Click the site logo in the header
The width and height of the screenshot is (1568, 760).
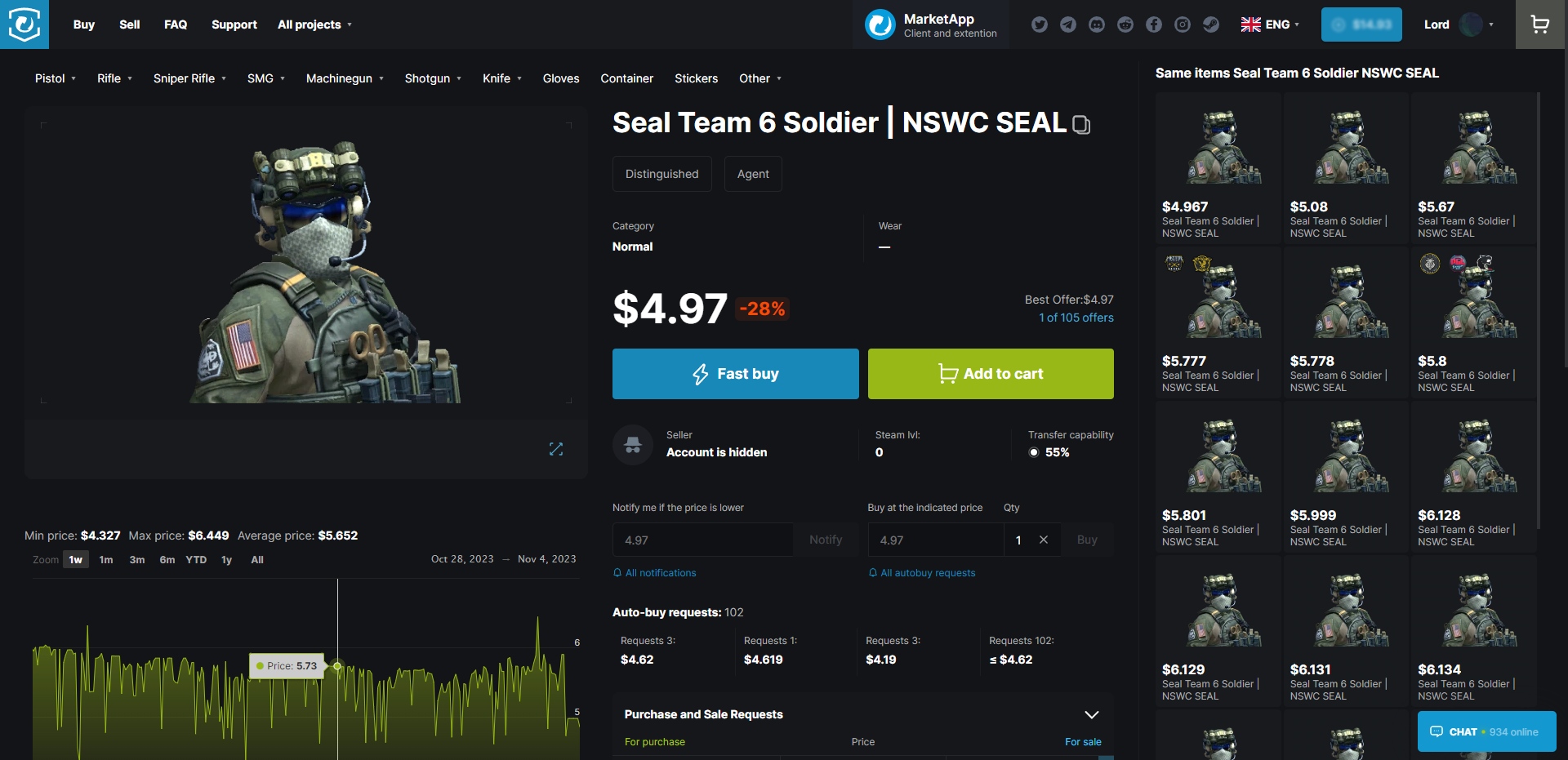coord(24,24)
